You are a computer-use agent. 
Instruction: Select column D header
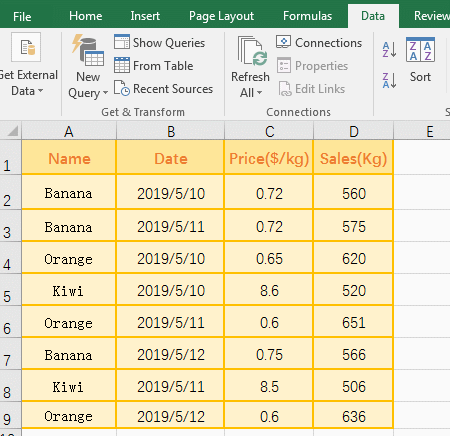(354, 131)
